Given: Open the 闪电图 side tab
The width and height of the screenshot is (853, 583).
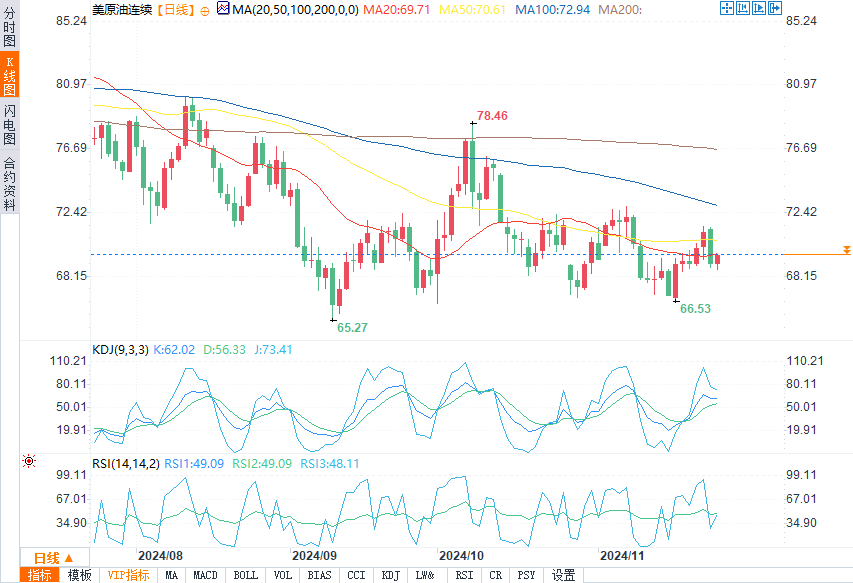Looking at the screenshot, I should 9,125.
